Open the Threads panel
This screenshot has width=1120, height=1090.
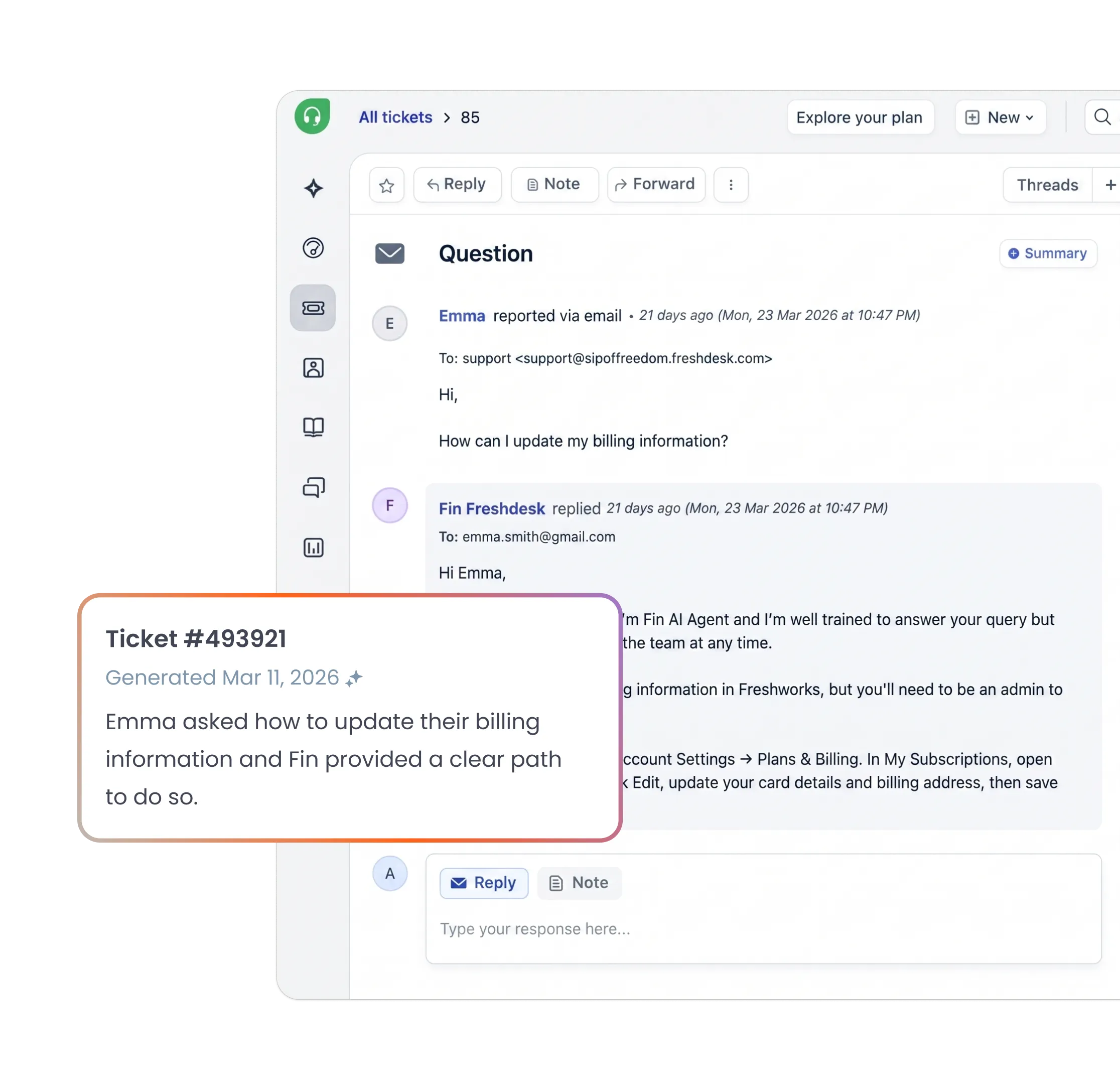click(1047, 185)
